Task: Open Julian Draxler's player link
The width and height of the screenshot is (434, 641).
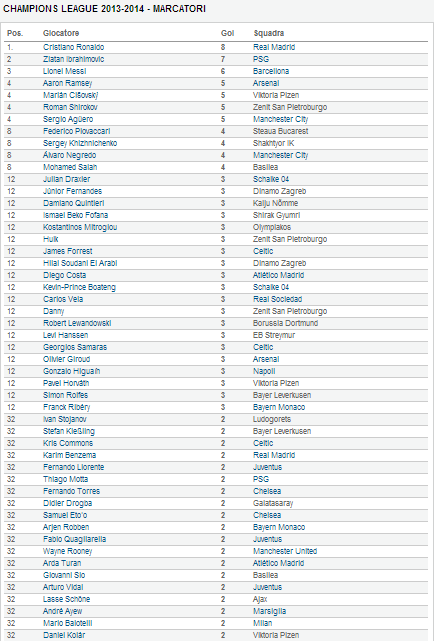Action: point(67,179)
